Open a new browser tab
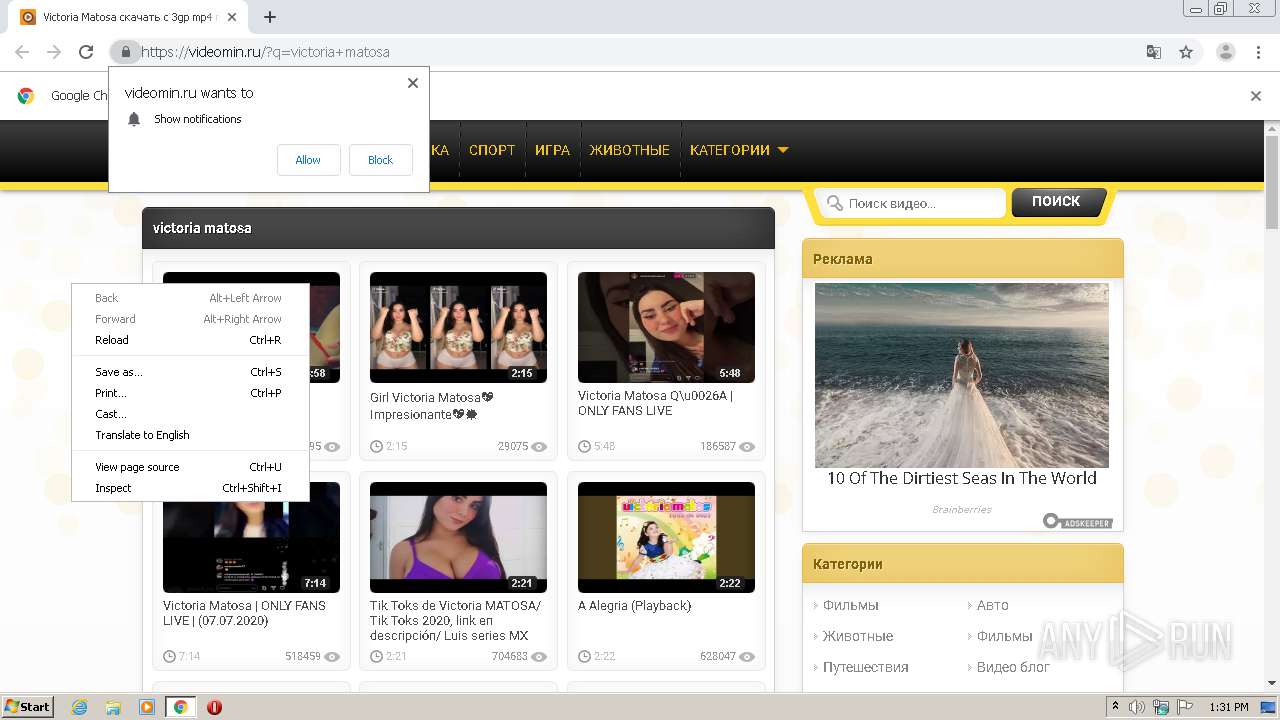Image resolution: width=1280 pixels, height=720 pixels. 270,17
